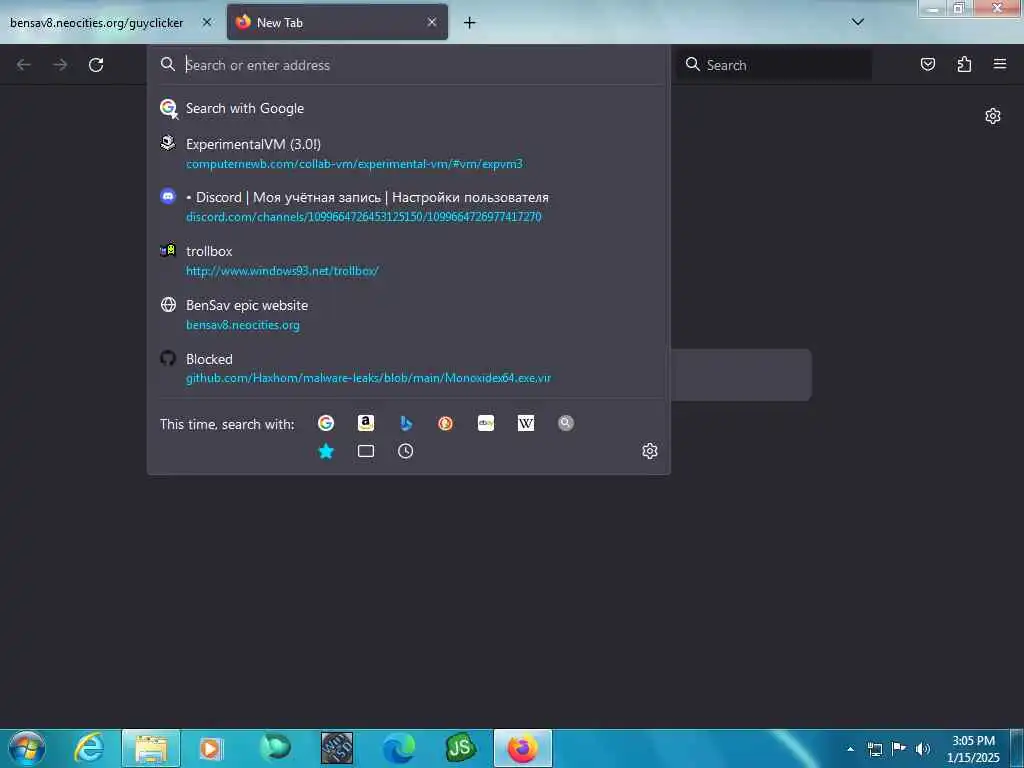Open the Discord account settings suggestion
This screenshot has height=768, width=1024.
pos(409,206)
